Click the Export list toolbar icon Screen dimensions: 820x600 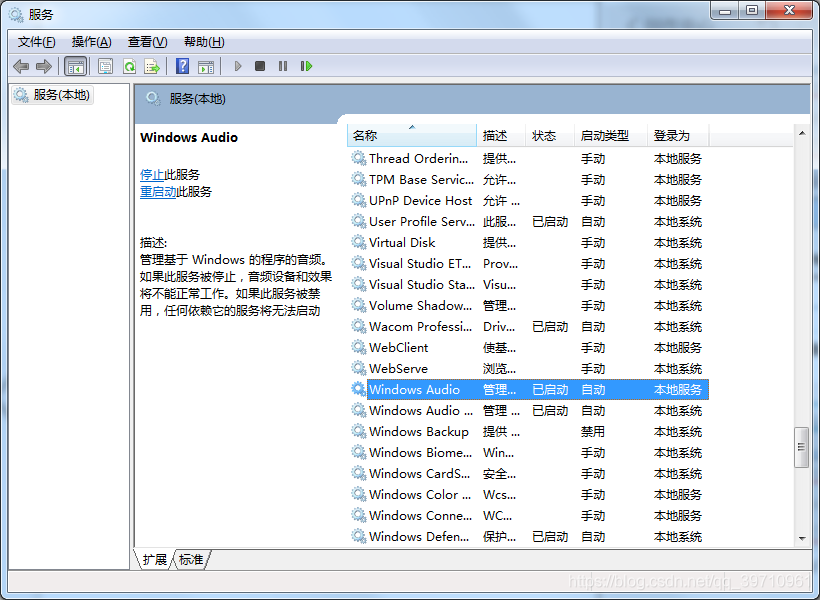coord(152,66)
